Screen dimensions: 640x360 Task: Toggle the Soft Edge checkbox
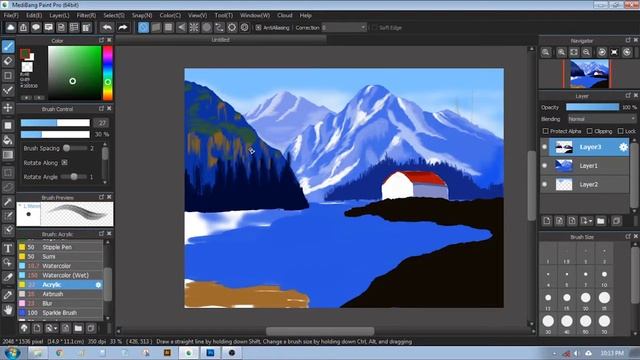(375, 28)
